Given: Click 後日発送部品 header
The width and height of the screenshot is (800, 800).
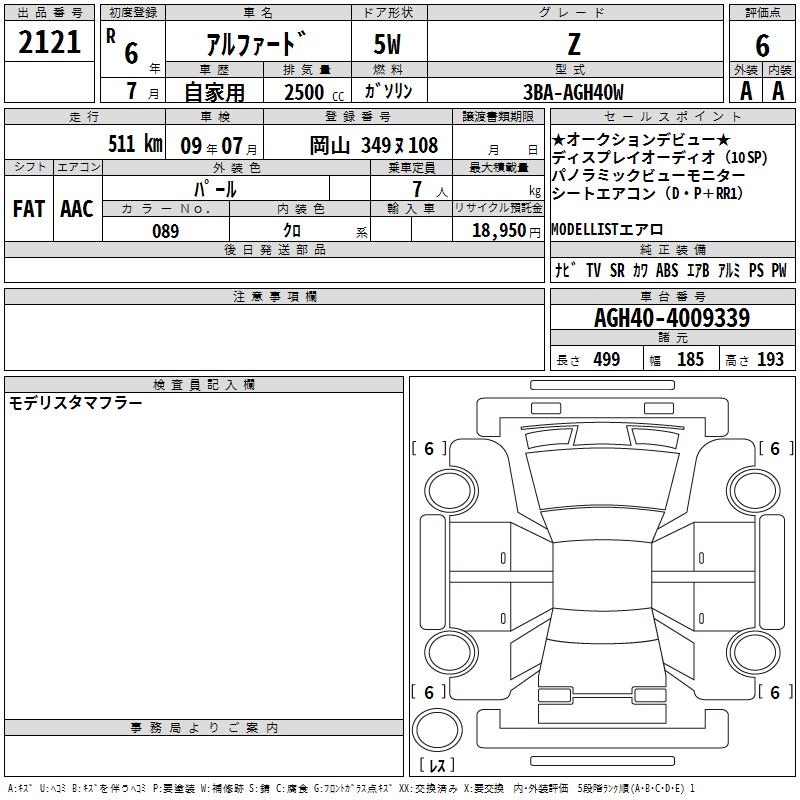Looking at the screenshot, I should click(x=274, y=249).
